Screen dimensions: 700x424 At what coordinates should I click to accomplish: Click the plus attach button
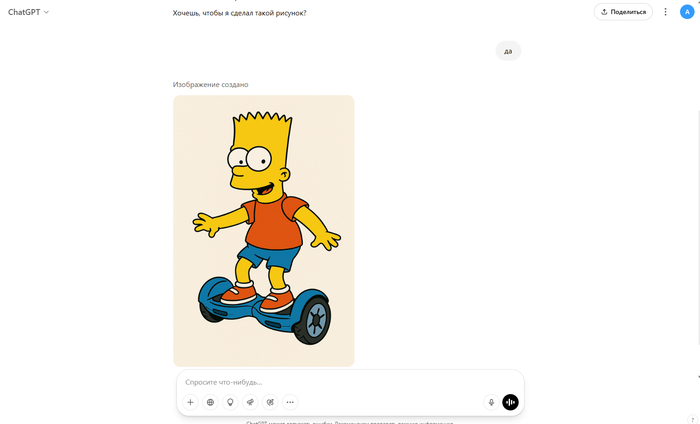click(191, 402)
